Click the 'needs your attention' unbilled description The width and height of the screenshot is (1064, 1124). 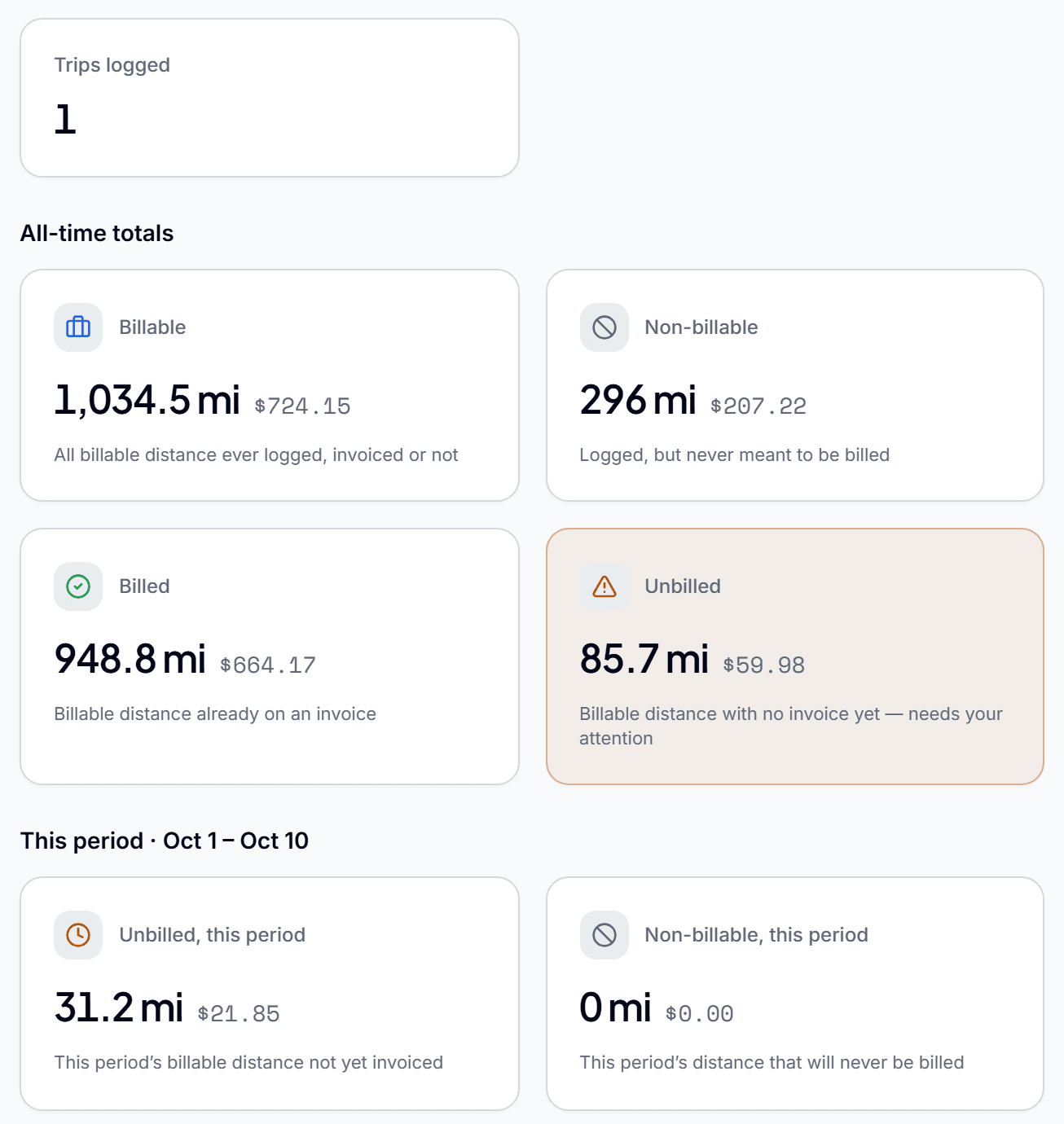tap(791, 726)
